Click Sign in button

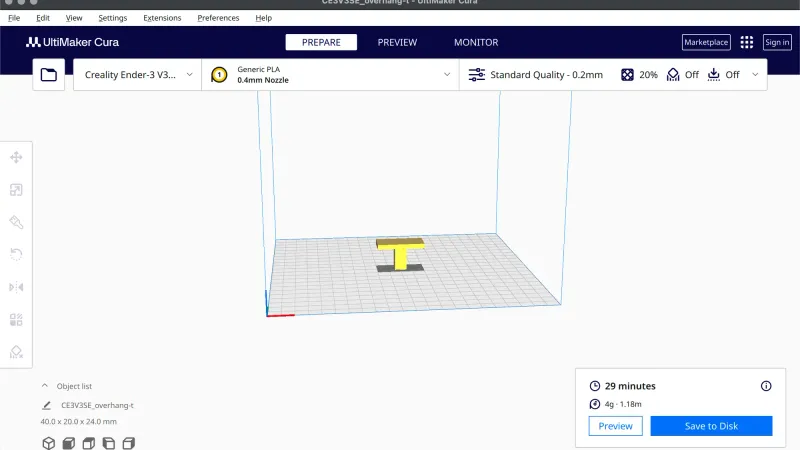(777, 42)
